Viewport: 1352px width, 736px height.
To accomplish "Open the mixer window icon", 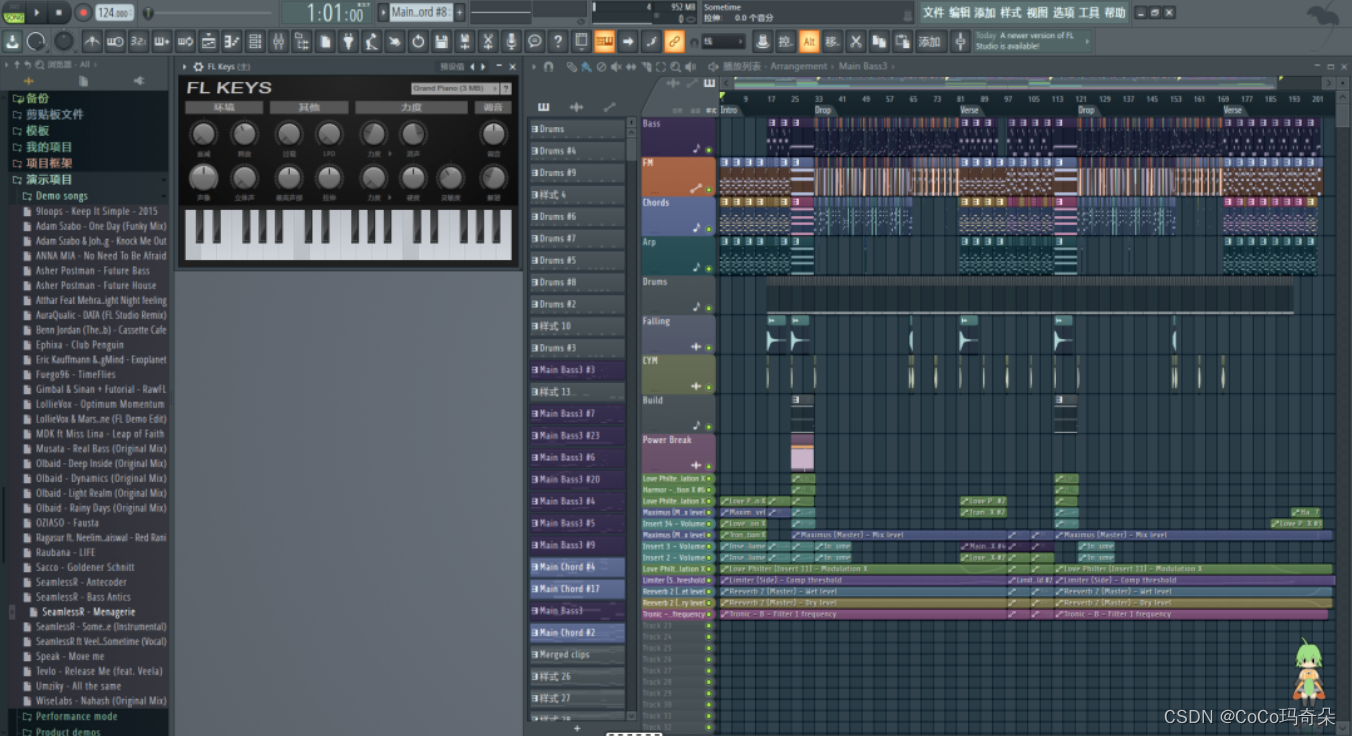I will coord(278,42).
